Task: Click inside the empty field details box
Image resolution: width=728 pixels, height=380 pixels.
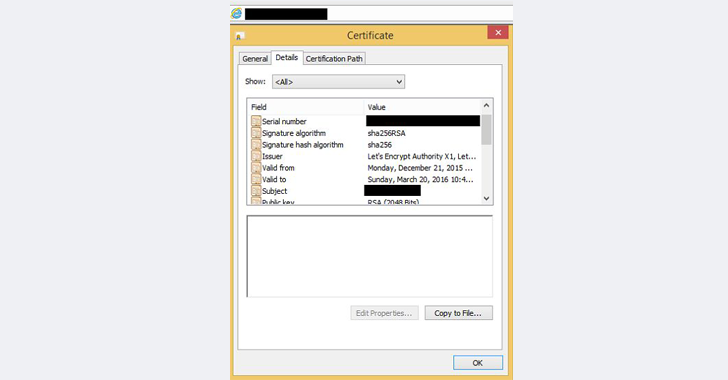Action: coord(370,256)
